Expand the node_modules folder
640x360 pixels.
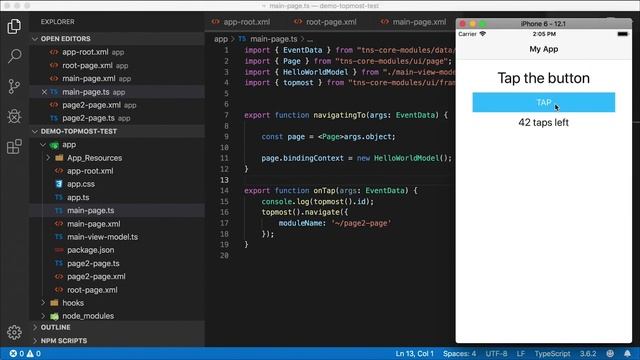43,316
